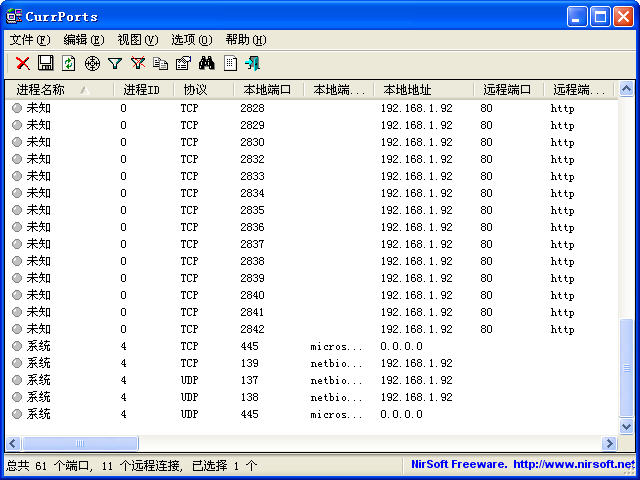Click the gray circle icon of UDP 137 row

tap(17, 380)
